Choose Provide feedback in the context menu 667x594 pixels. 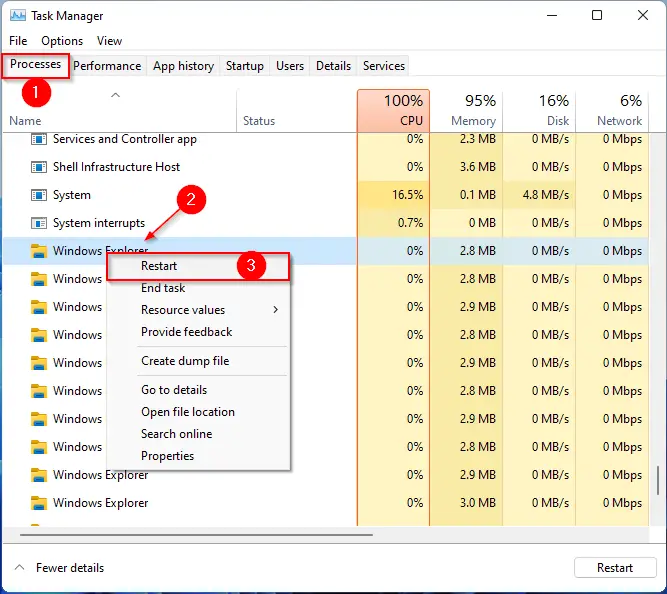pyautogui.click(x=198, y=332)
